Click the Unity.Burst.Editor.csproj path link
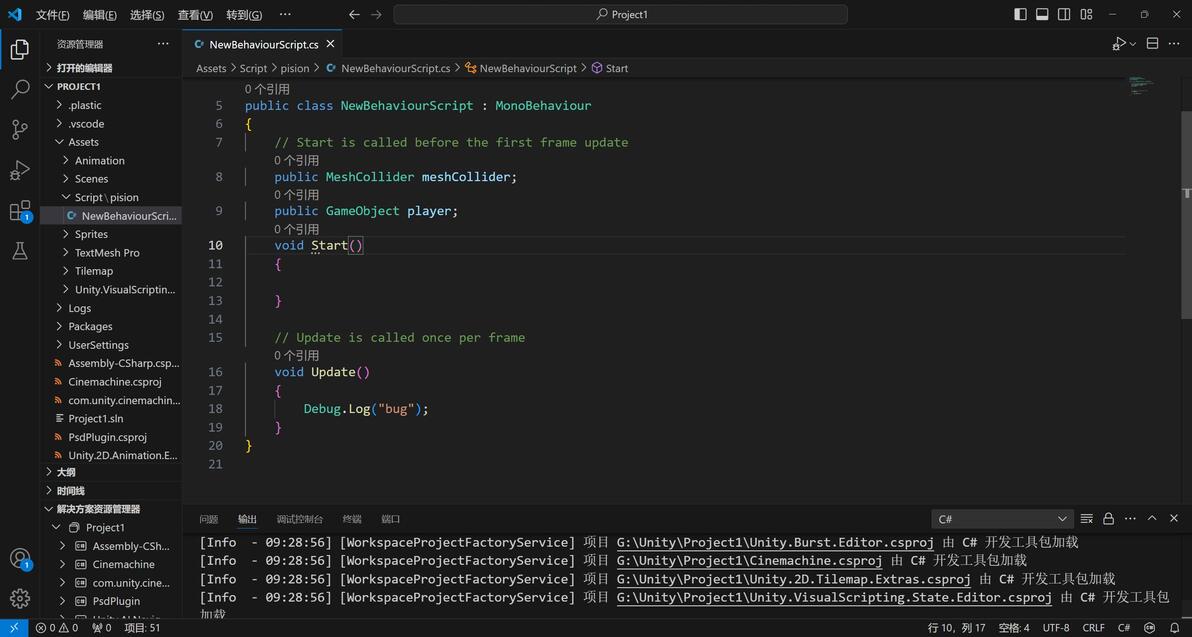 (x=775, y=543)
